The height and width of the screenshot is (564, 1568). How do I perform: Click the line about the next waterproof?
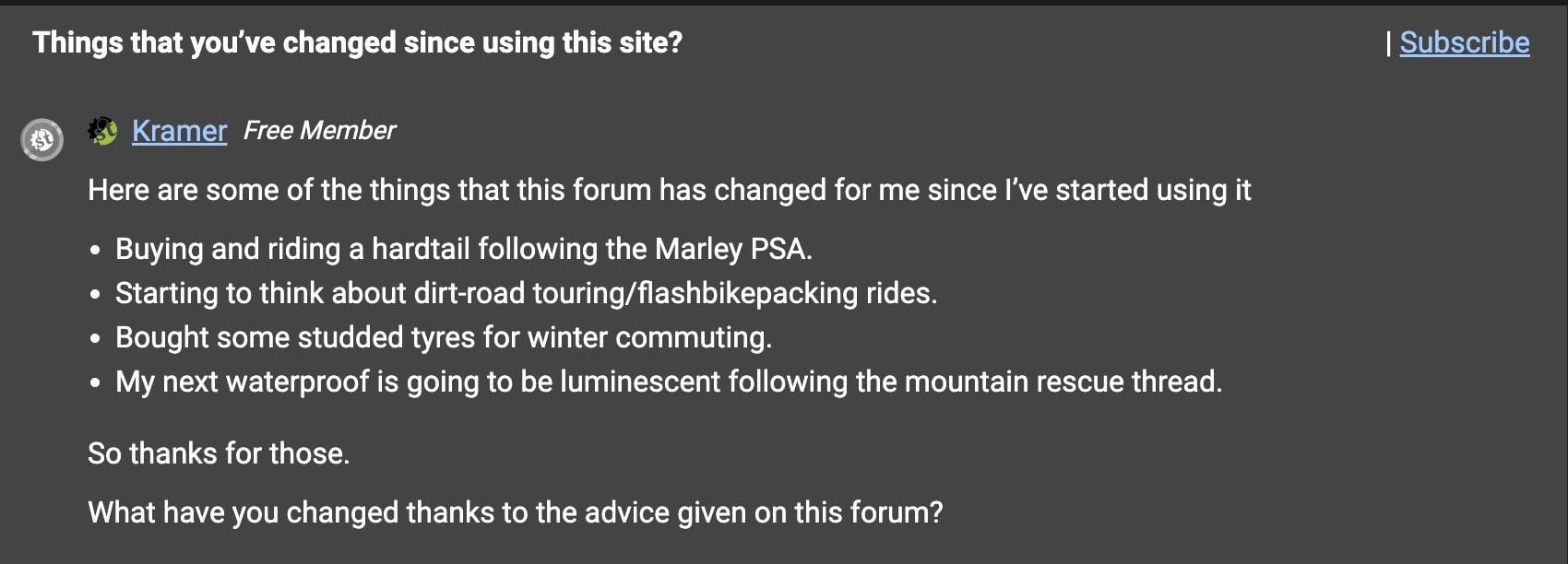pos(668,382)
